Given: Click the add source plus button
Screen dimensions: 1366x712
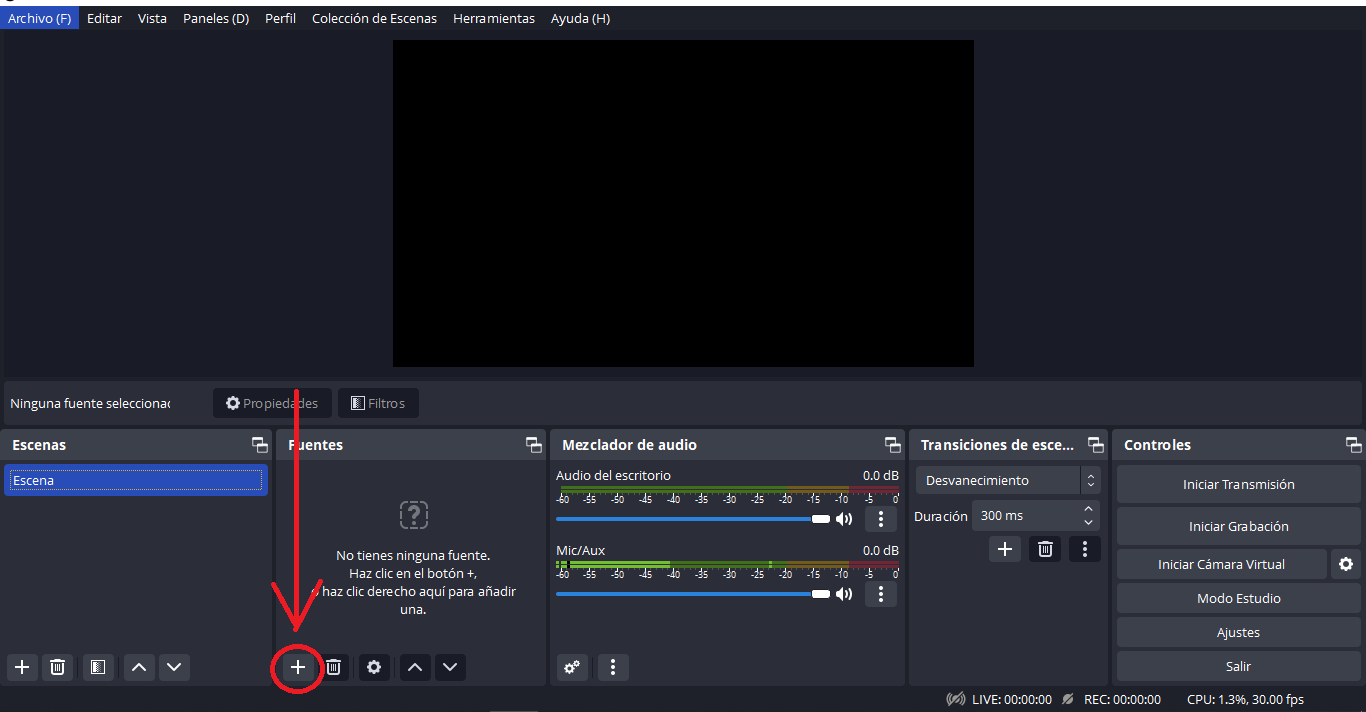Looking at the screenshot, I should (297, 667).
